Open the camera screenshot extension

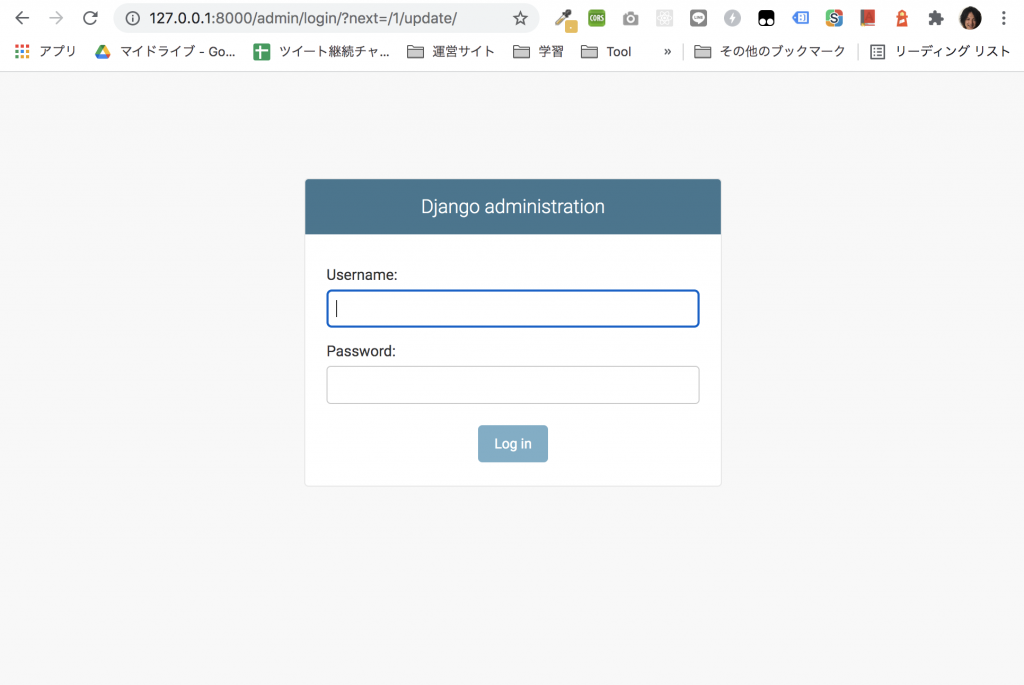pyautogui.click(x=630, y=18)
